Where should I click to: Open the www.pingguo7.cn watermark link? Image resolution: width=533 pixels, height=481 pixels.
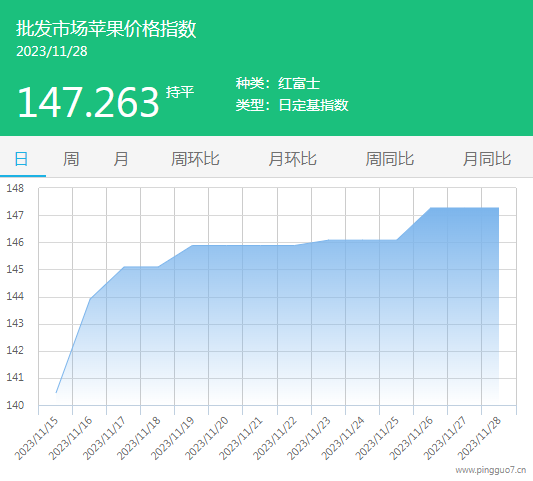(x=491, y=470)
